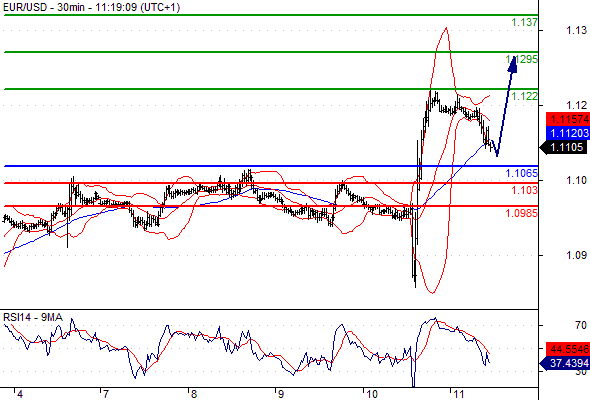Select the 1.103 red support label
The width and height of the screenshot is (590, 400).
point(524,190)
